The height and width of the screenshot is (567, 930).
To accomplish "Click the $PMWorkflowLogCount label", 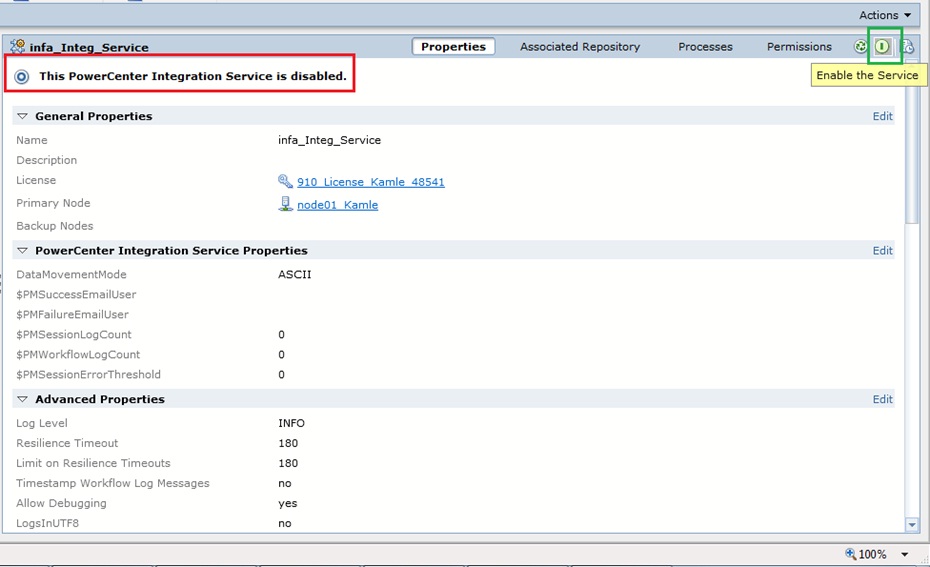I will 78,355.
